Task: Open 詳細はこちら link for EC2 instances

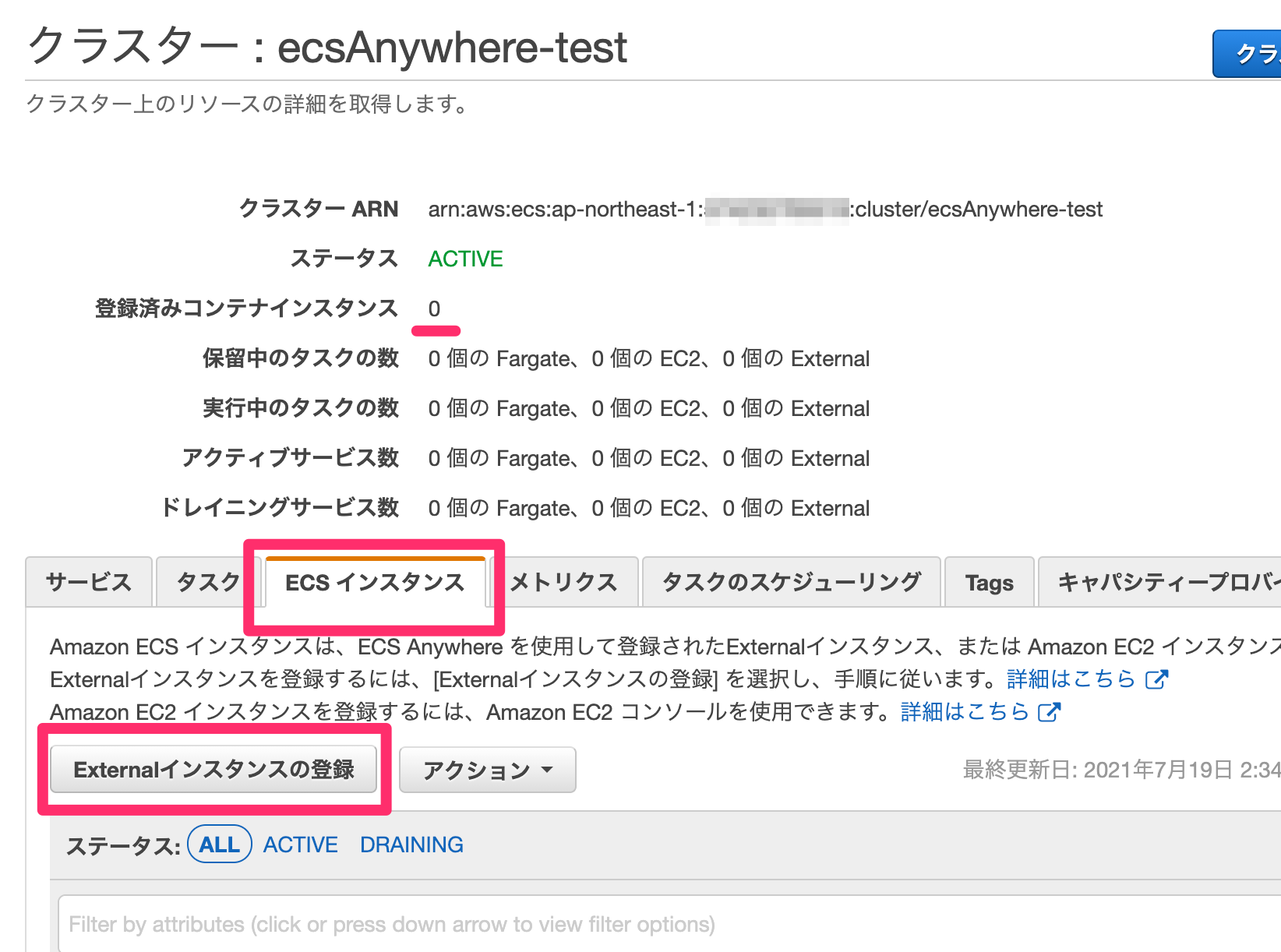Action: [965, 712]
